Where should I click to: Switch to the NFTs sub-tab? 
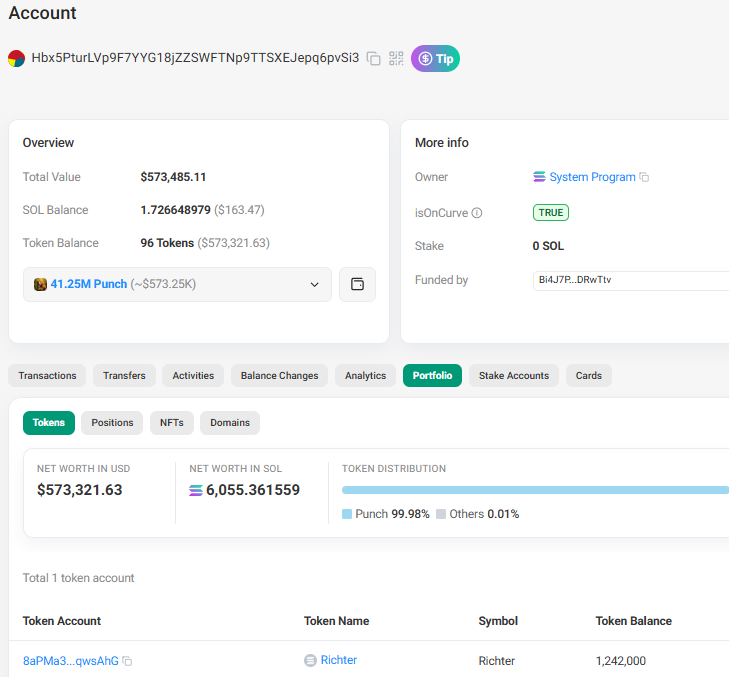[172, 423]
